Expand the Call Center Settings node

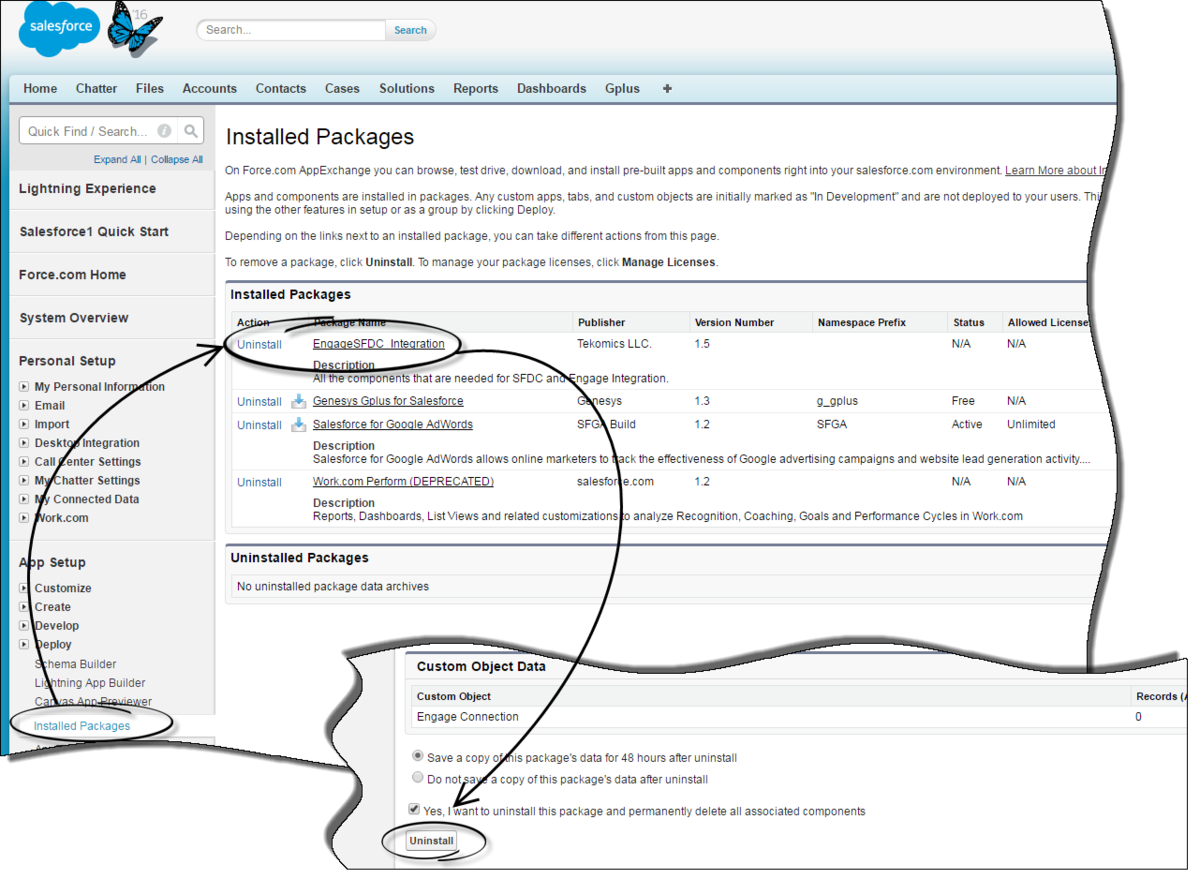[24, 462]
